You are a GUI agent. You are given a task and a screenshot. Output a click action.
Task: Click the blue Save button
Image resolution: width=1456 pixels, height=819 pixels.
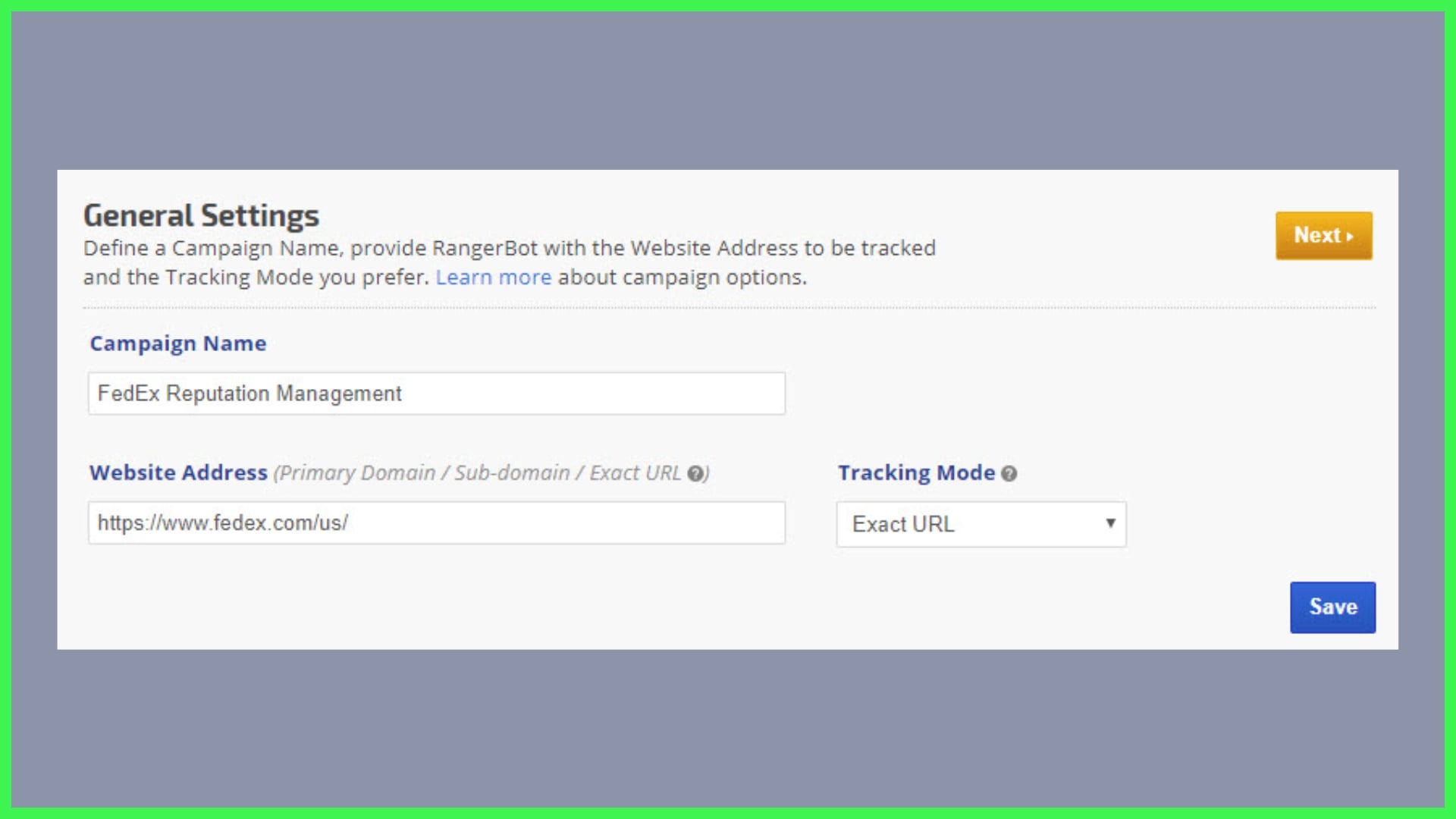(1332, 607)
